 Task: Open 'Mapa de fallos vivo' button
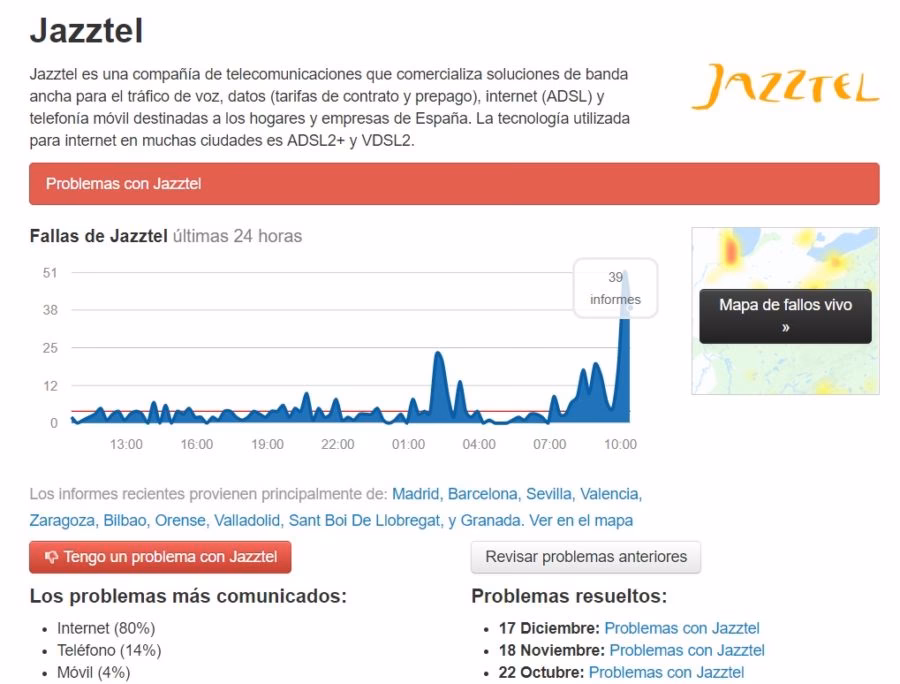(x=785, y=316)
